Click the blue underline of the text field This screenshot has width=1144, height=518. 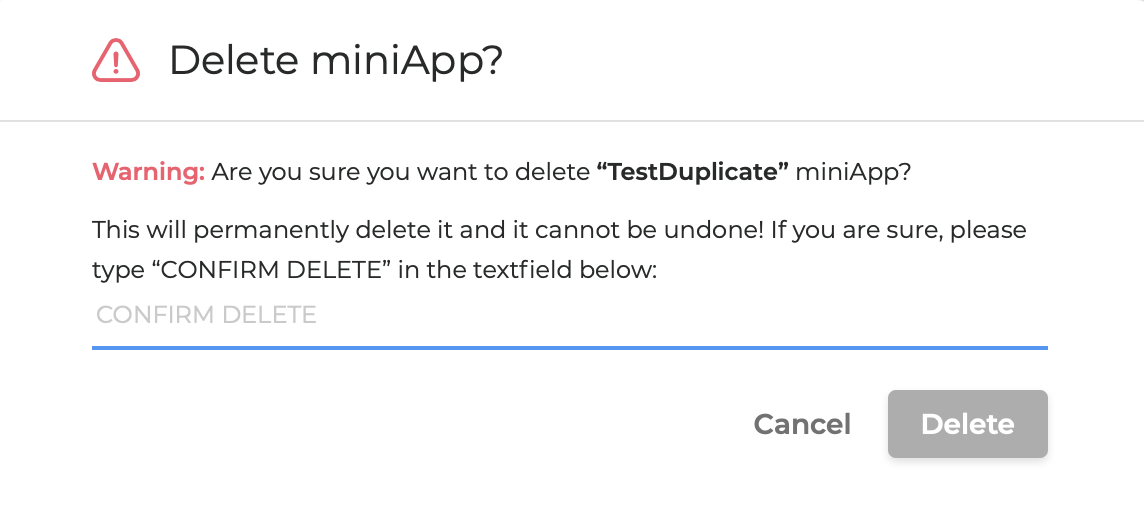tap(569, 347)
